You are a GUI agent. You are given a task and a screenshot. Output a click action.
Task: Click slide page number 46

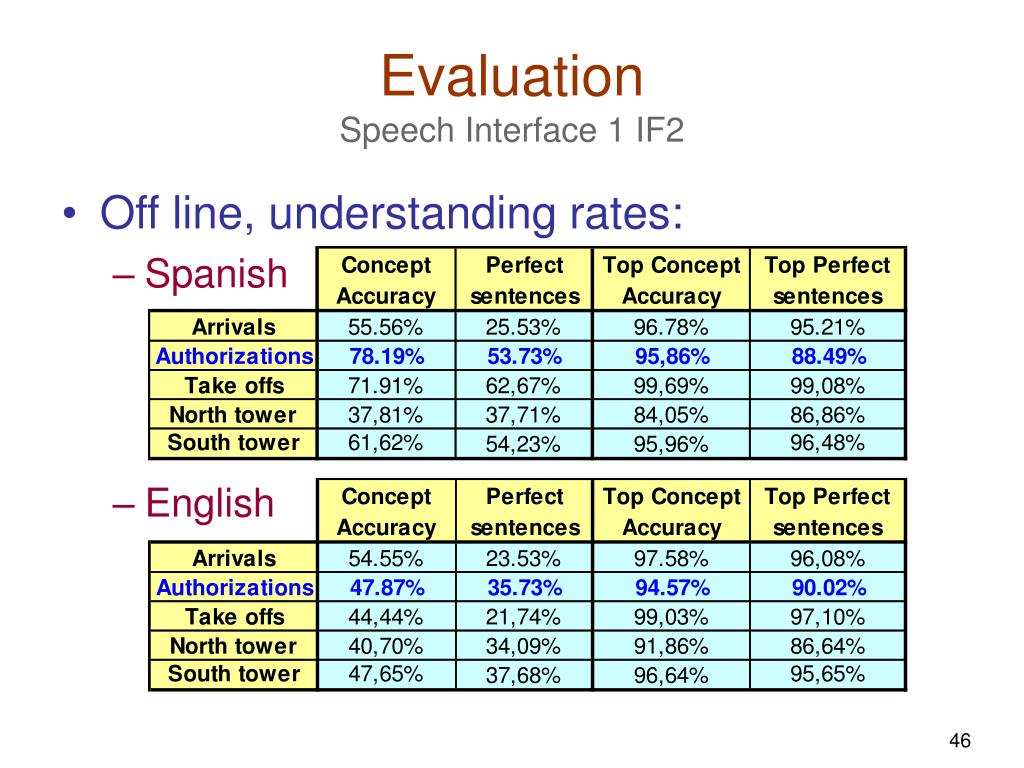959,741
